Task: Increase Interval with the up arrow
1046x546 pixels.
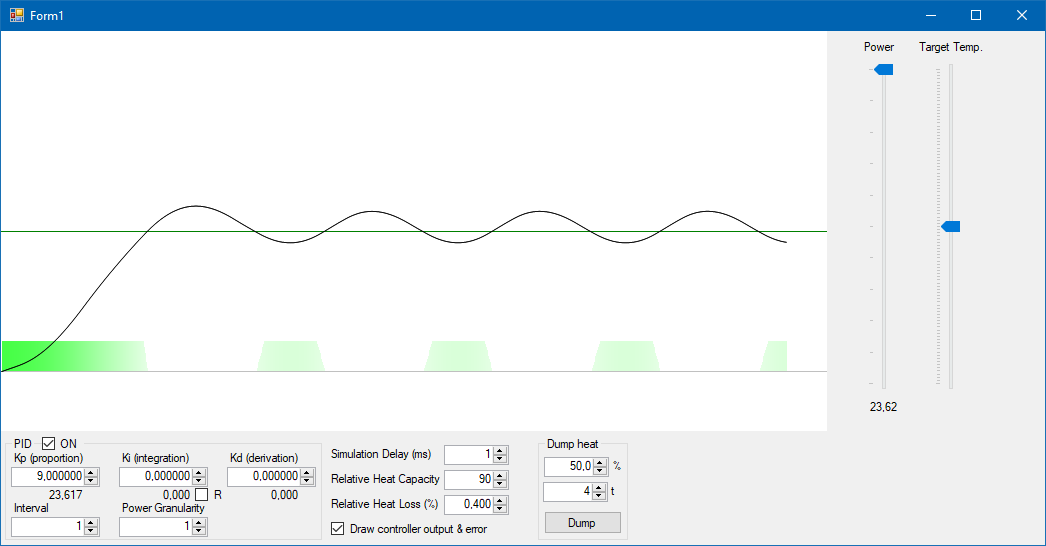Action: point(92,523)
